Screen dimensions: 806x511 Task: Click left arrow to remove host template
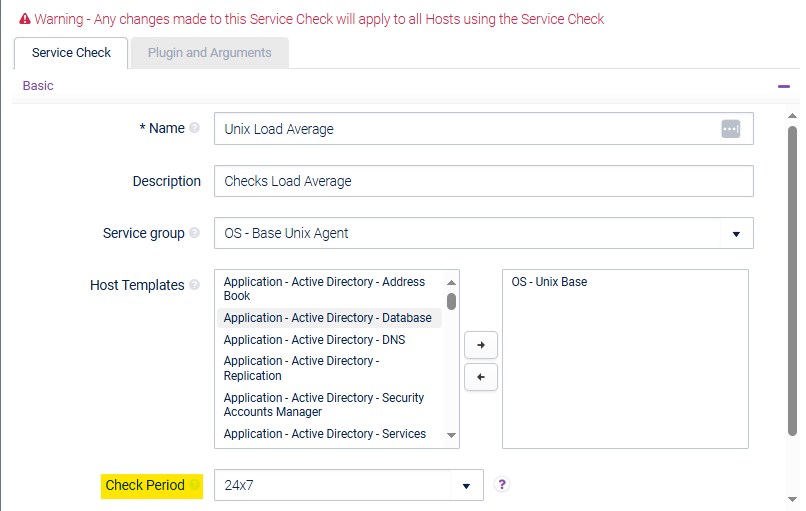481,377
